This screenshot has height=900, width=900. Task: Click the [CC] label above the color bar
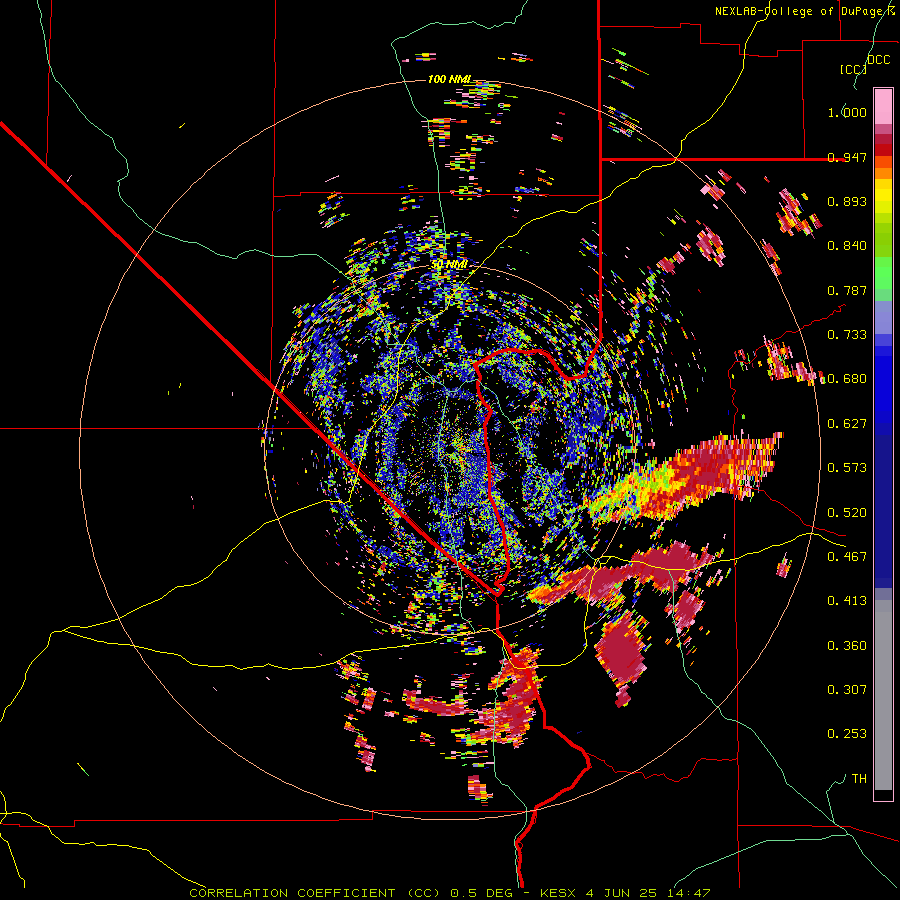[x=853, y=69]
